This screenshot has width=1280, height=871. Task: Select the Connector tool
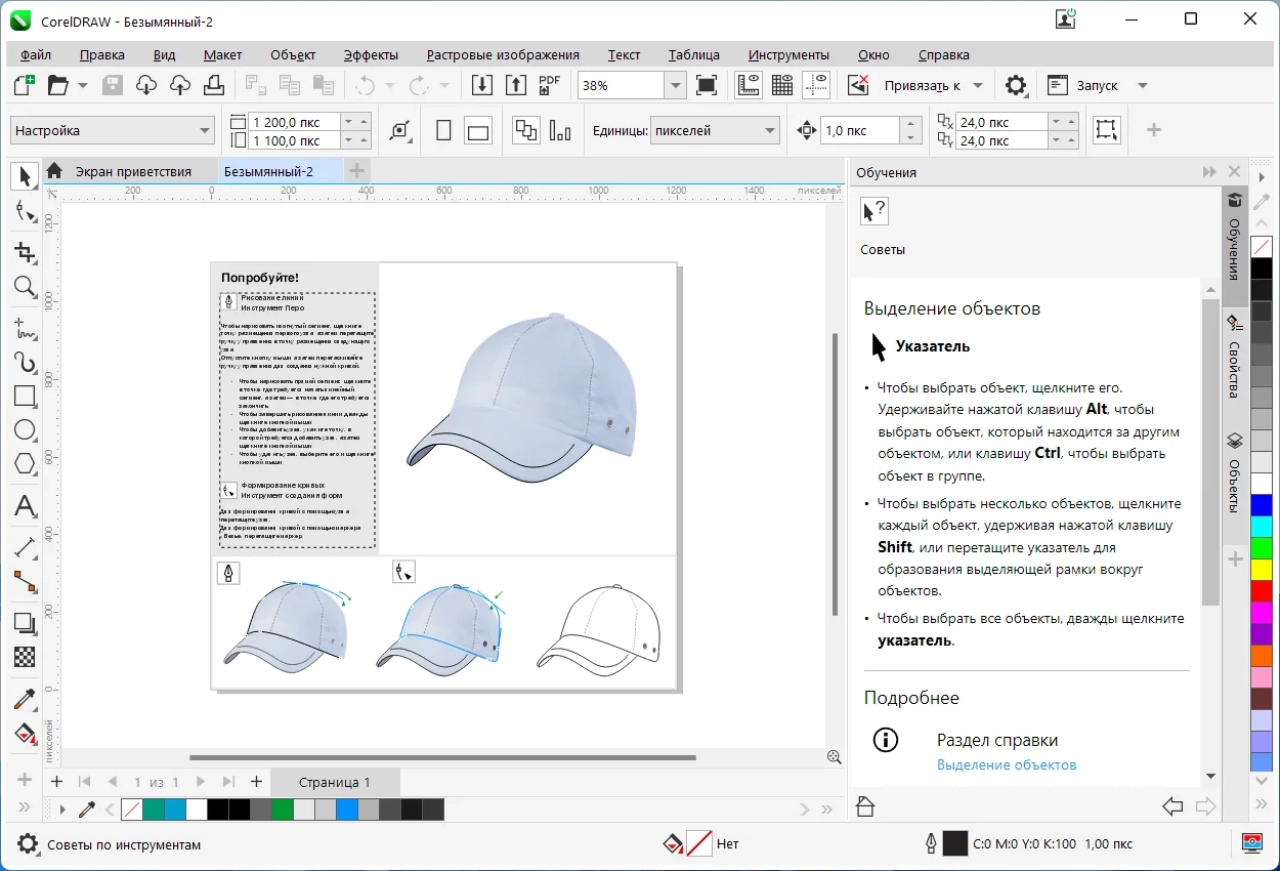click(x=25, y=582)
